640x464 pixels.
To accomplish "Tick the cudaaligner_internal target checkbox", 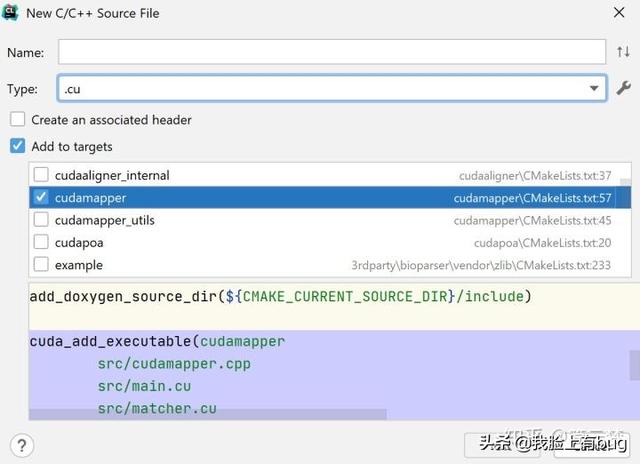I will coord(41,176).
